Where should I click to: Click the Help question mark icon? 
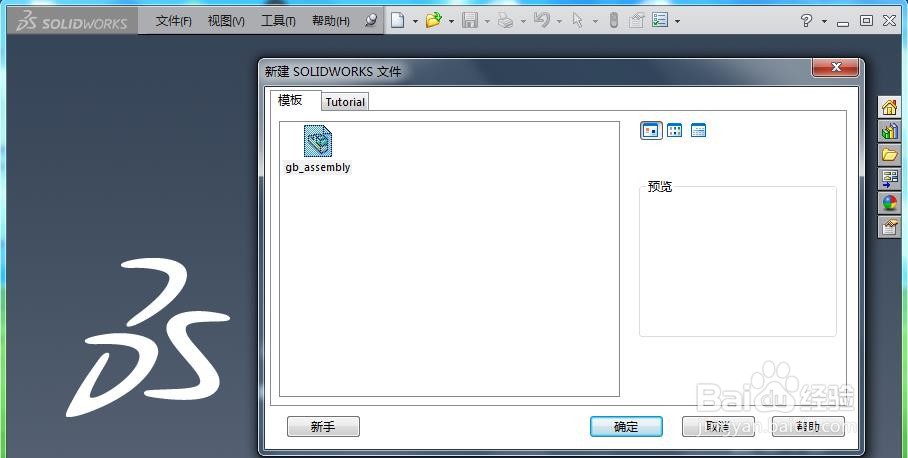click(x=806, y=21)
